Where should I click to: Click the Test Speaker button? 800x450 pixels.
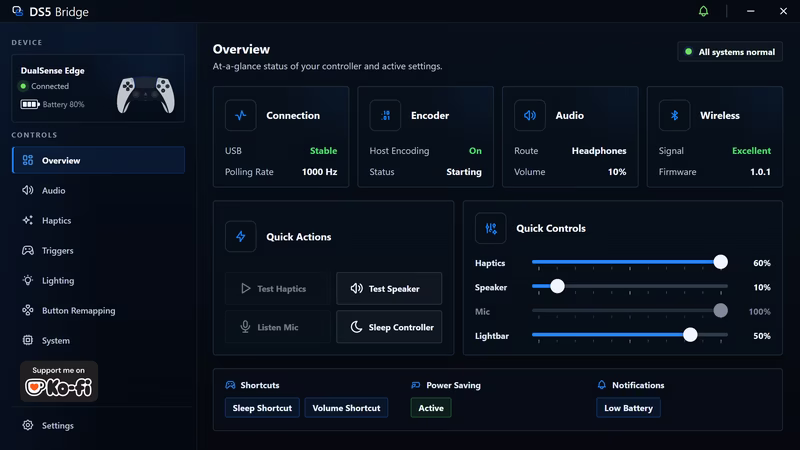pyautogui.click(x=389, y=289)
